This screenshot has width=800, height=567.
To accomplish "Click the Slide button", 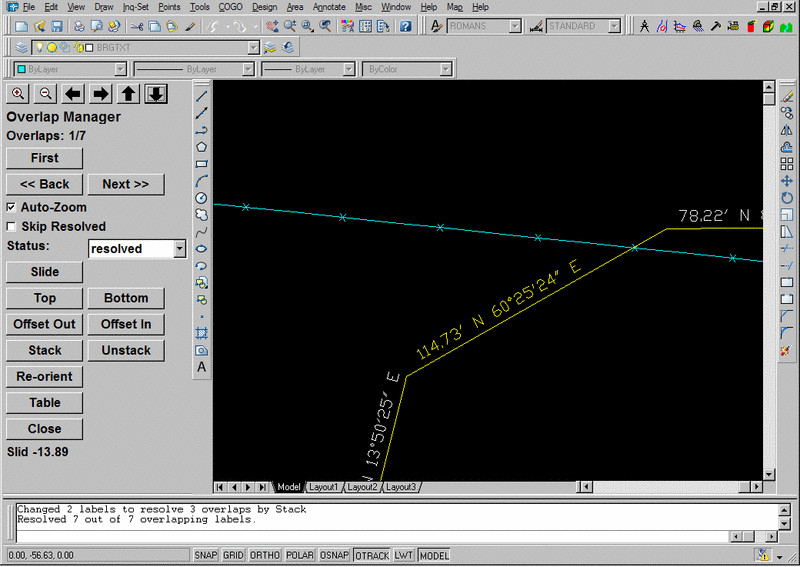I will pos(44,272).
